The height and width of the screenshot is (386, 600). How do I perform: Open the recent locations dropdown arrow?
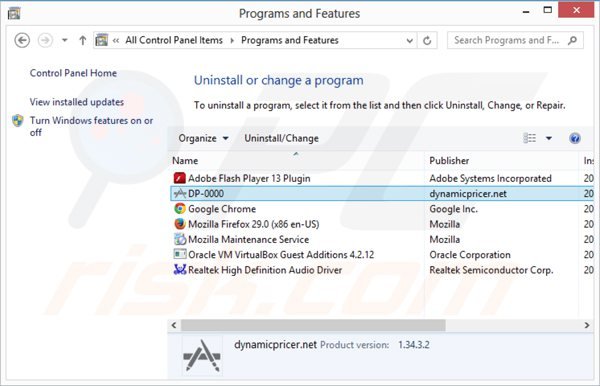click(x=65, y=40)
